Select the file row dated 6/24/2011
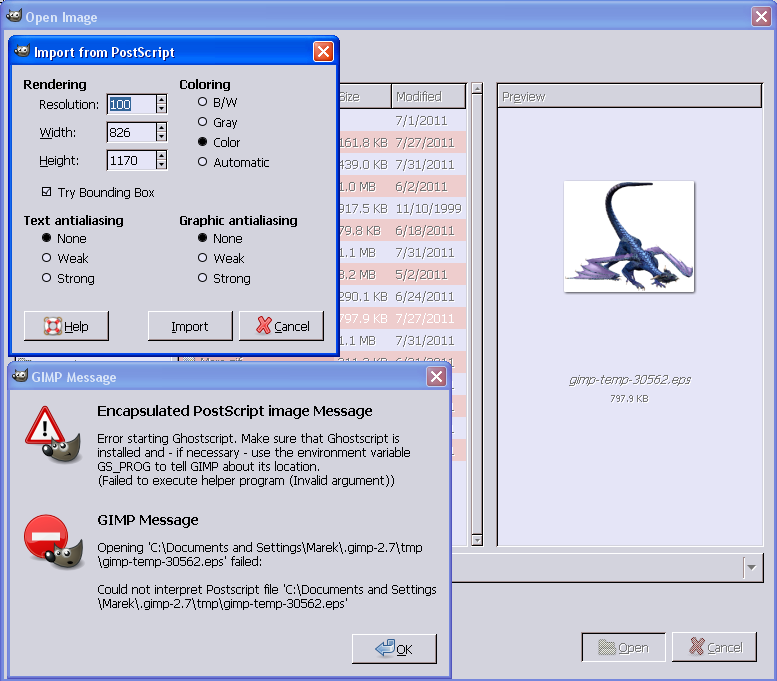 [402, 296]
